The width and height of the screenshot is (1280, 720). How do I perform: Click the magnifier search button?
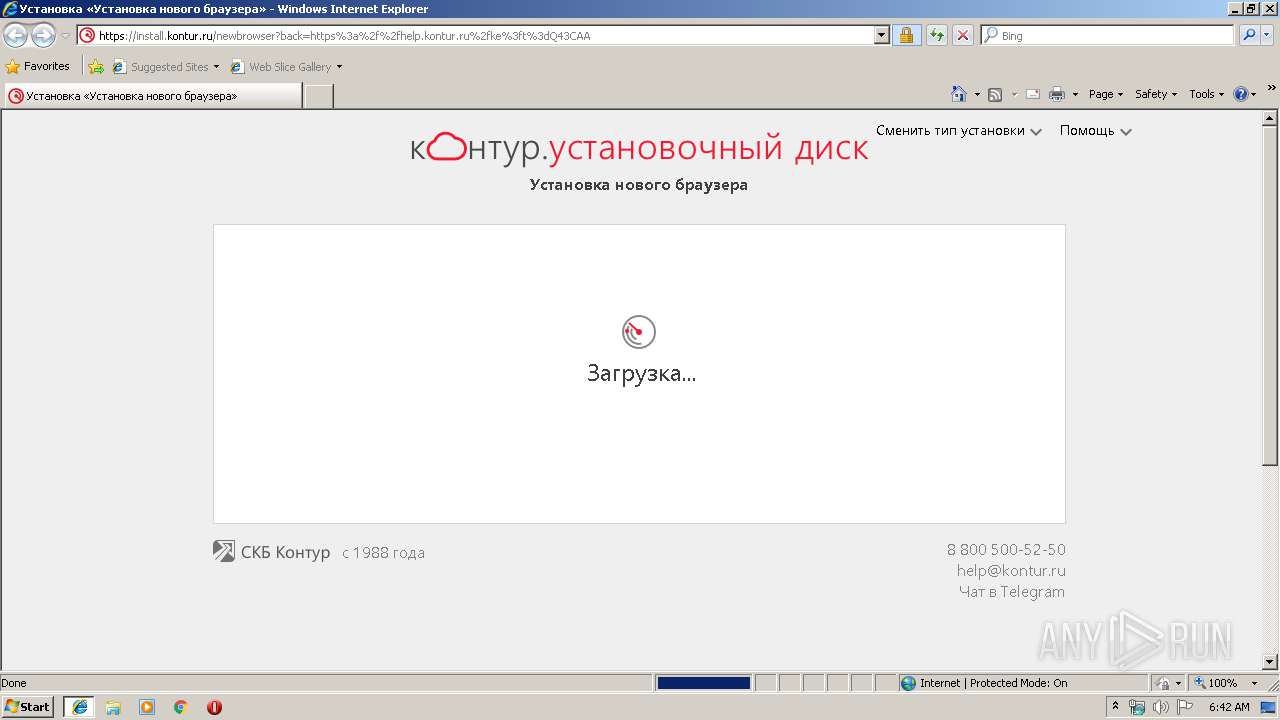pos(1249,35)
